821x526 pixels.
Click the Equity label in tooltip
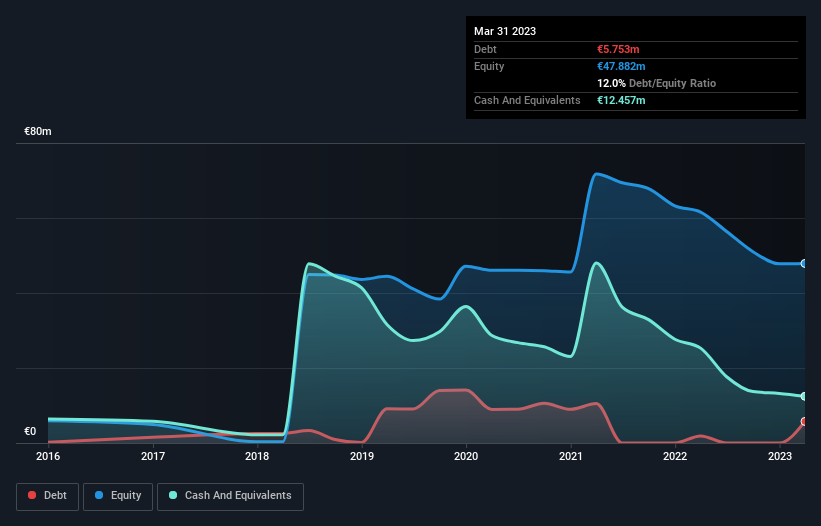coord(489,66)
